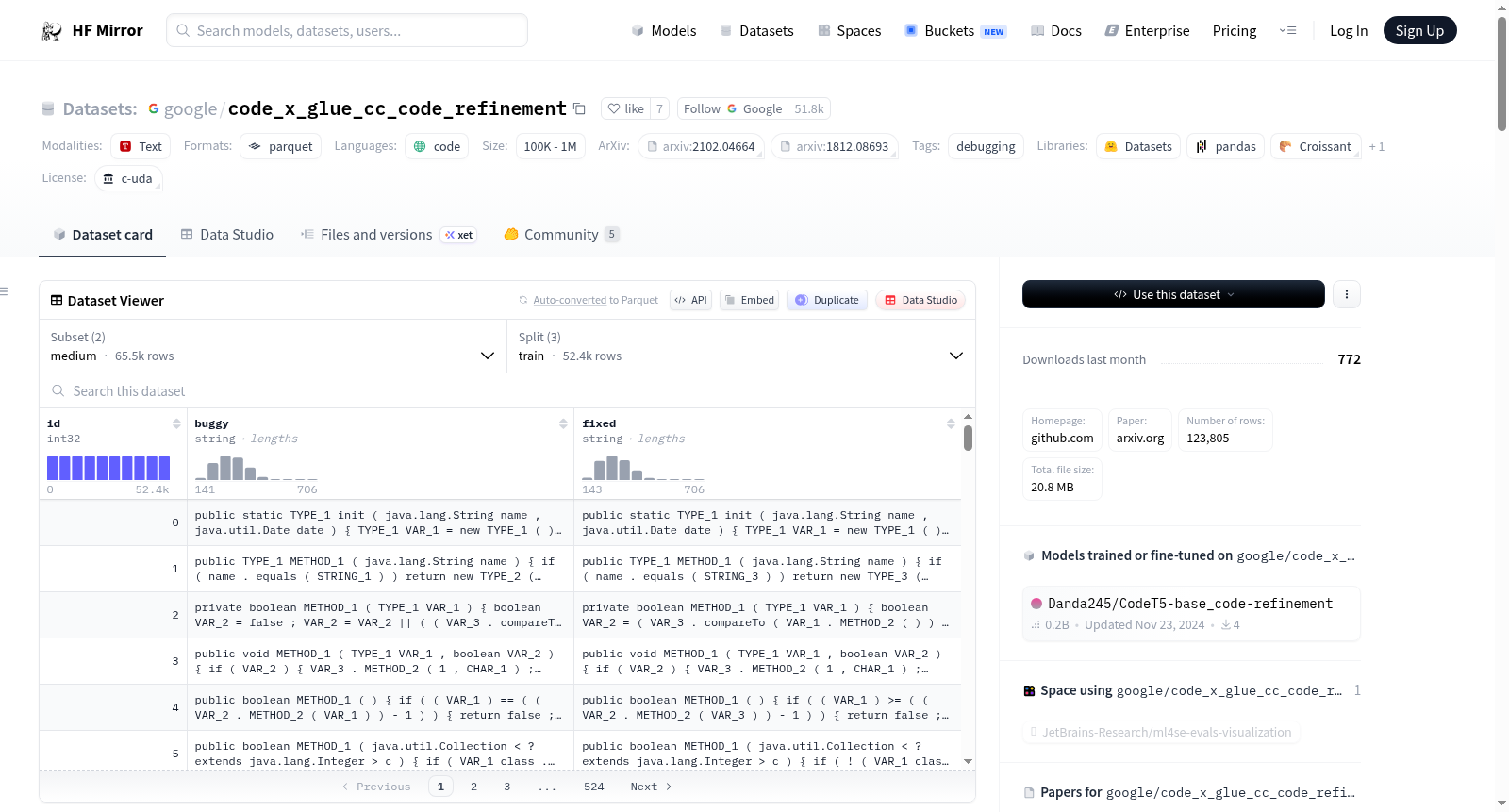This screenshot has height=812, width=1509.
Task: Click the API button in Dataset Viewer
Action: coord(690,300)
